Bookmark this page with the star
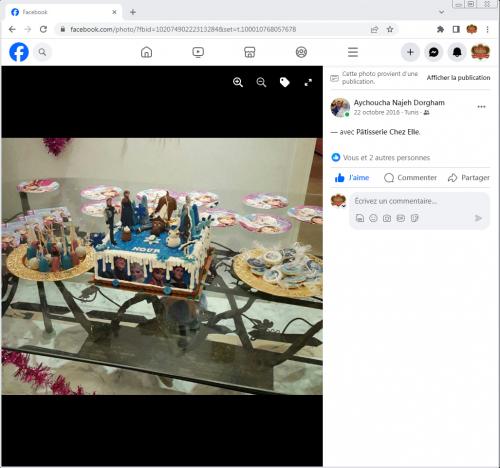This screenshot has height=468, width=500. [390, 29]
